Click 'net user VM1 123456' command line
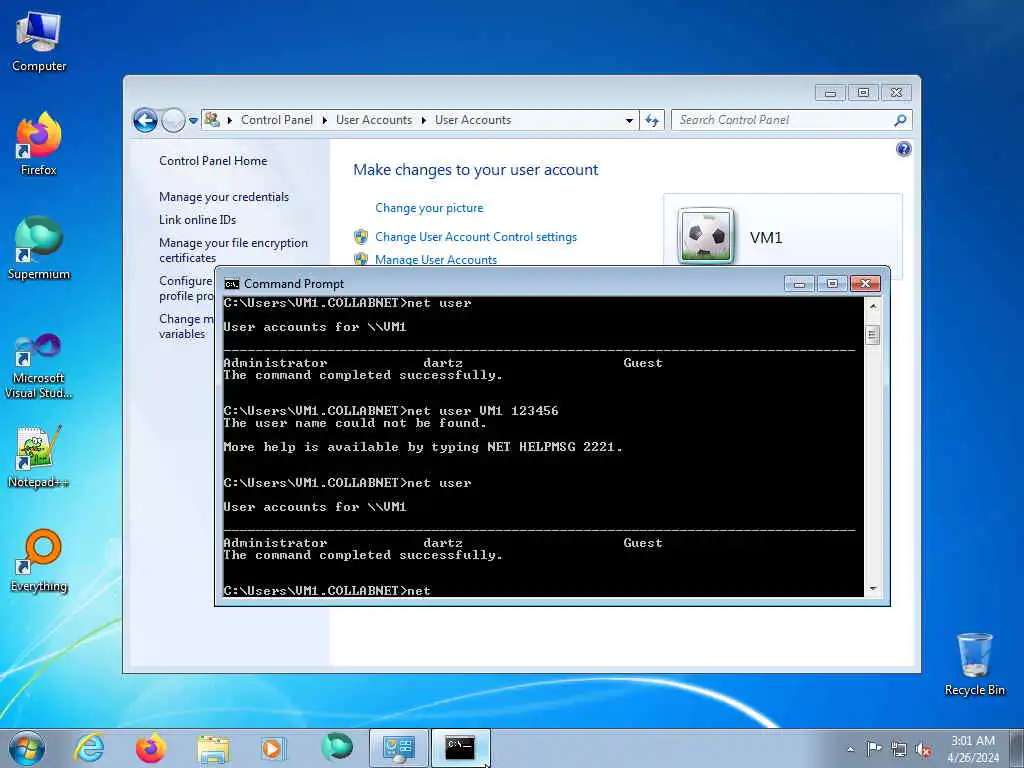This screenshot has height=768, width=1024. [x=391, y=411]
